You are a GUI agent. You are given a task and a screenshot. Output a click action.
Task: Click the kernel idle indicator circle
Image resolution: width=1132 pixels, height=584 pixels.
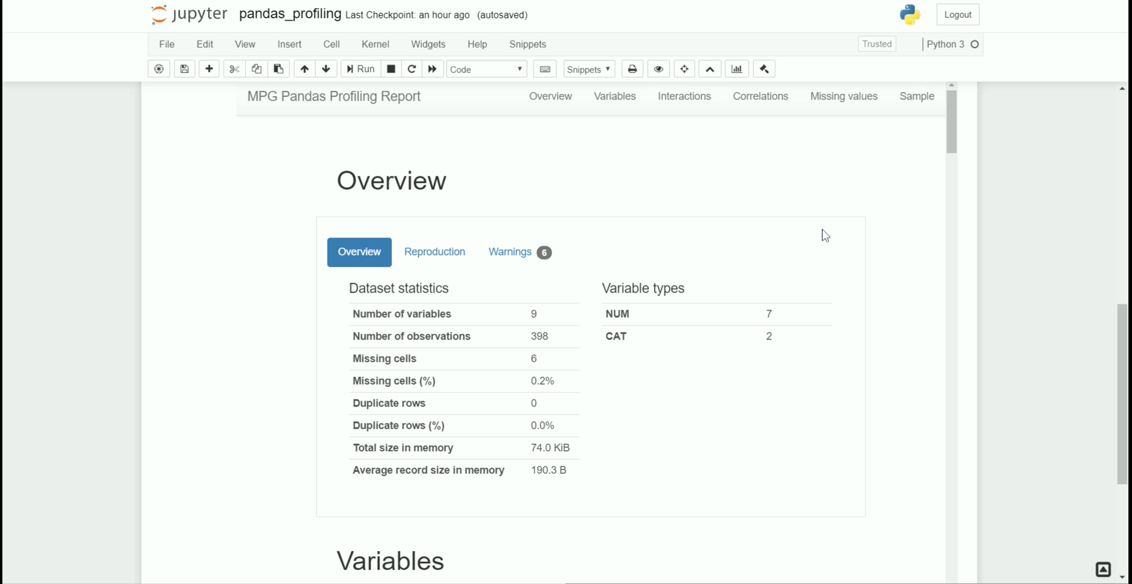pyautogui.click(x=975, y=45)
